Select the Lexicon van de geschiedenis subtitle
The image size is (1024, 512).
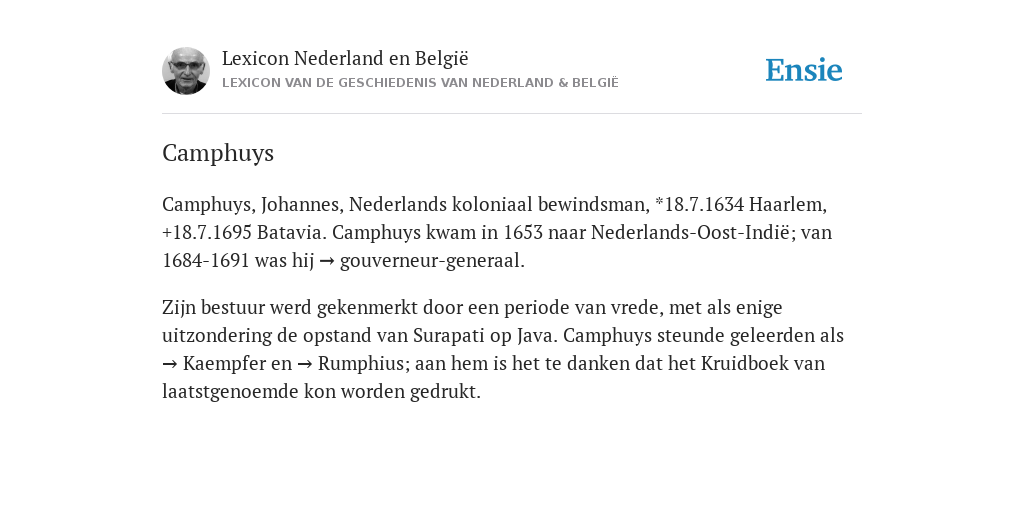pyautogui.click(x=420, y=83)
